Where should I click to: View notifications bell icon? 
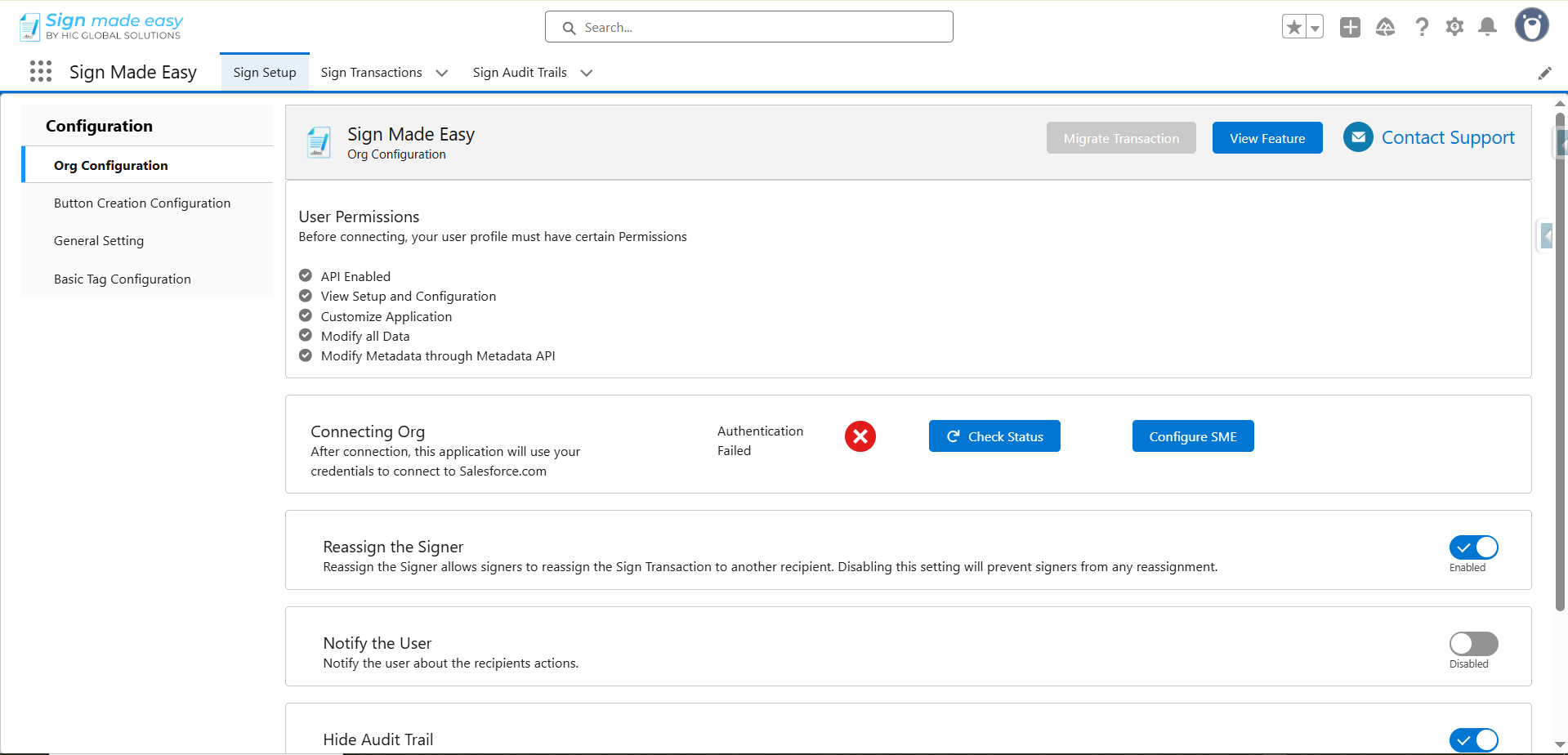click(x=1488, y=27)
